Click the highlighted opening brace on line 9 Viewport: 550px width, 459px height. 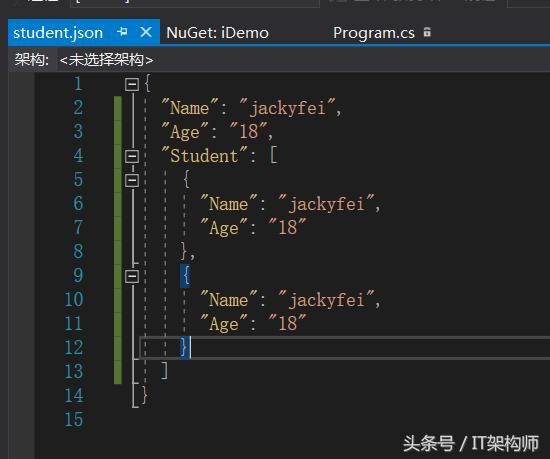[x=186, y=276]
